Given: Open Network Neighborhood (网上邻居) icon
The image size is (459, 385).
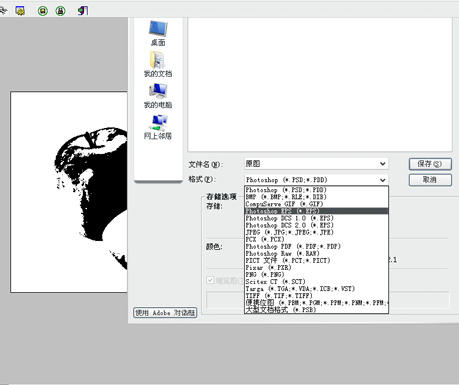Looking at the screenshot, I should point(158,122).
